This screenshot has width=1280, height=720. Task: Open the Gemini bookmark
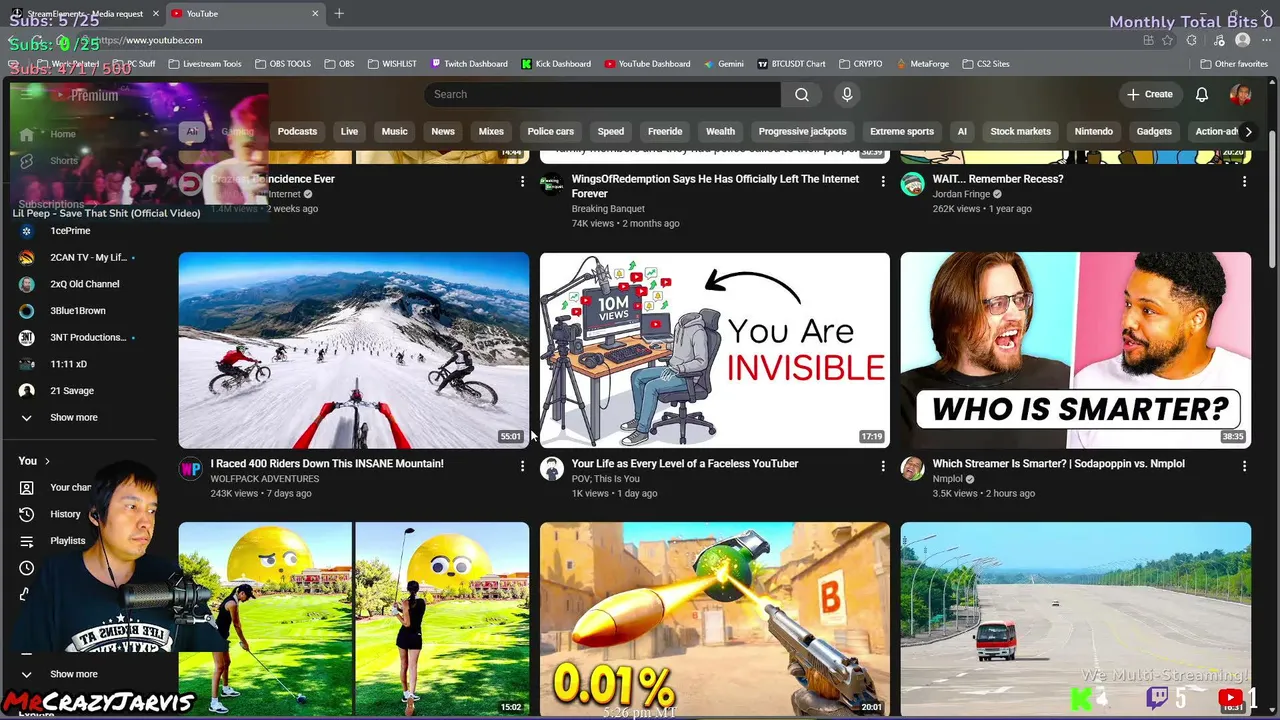tap(724, 64)
